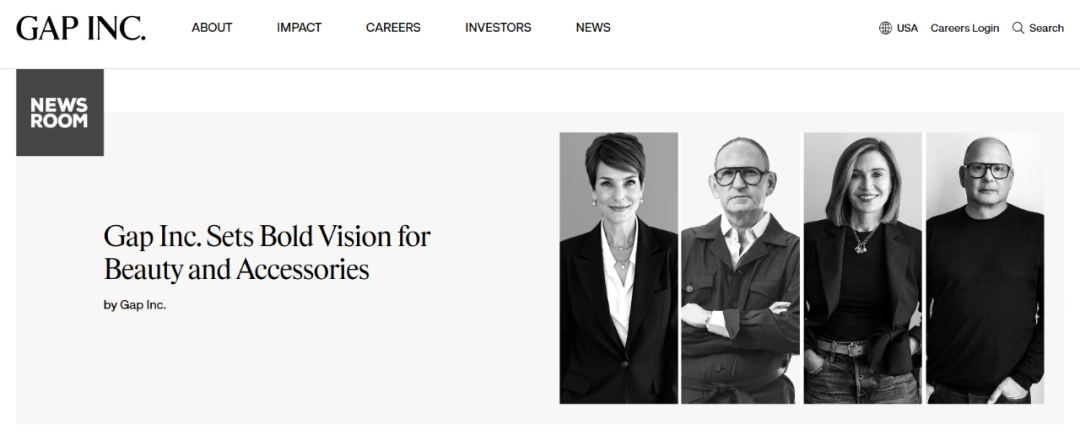The image size is (1080, 440).
Task: Open the Careers Login link
Action: click(964, 28)
